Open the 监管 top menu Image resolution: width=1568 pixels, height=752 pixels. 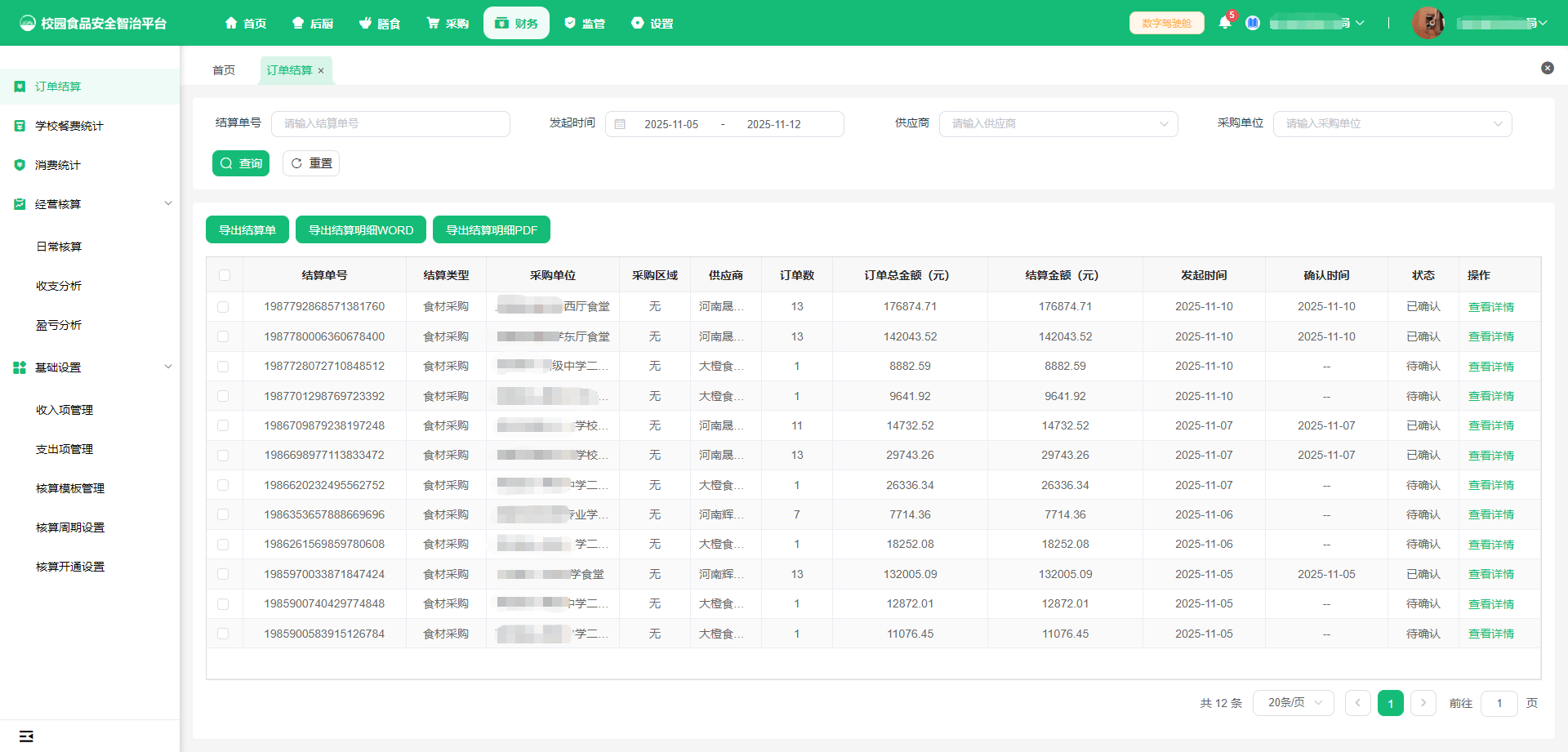[584, 24]
